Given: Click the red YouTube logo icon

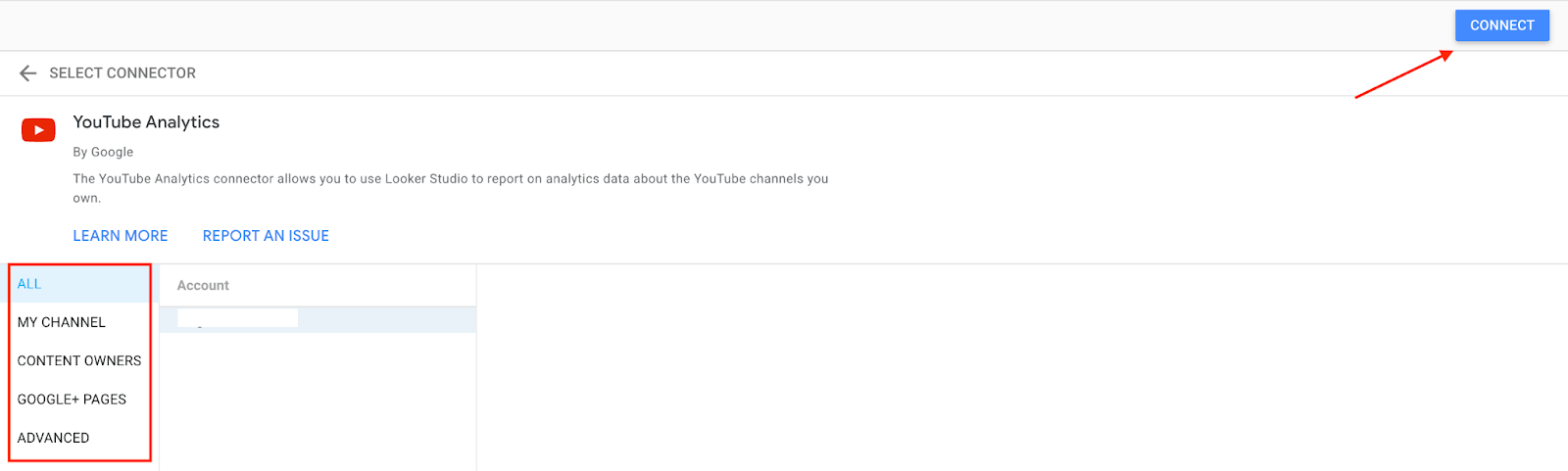Looking at the screenshot, I should 38,130.
